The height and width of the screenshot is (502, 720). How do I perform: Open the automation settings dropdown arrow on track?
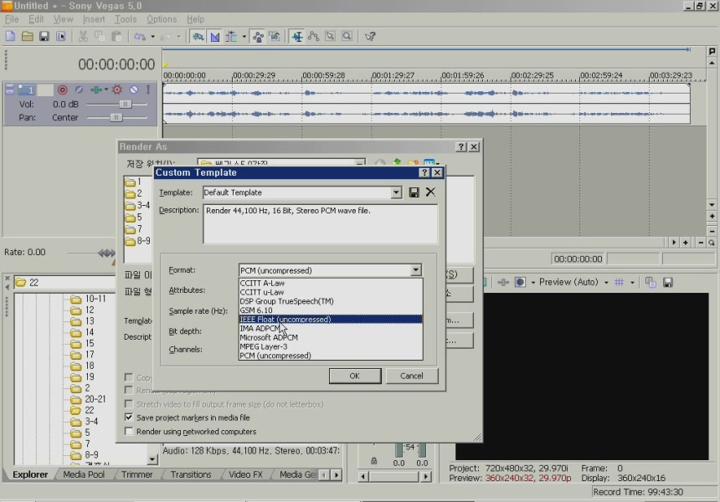[x=106, y=90]
